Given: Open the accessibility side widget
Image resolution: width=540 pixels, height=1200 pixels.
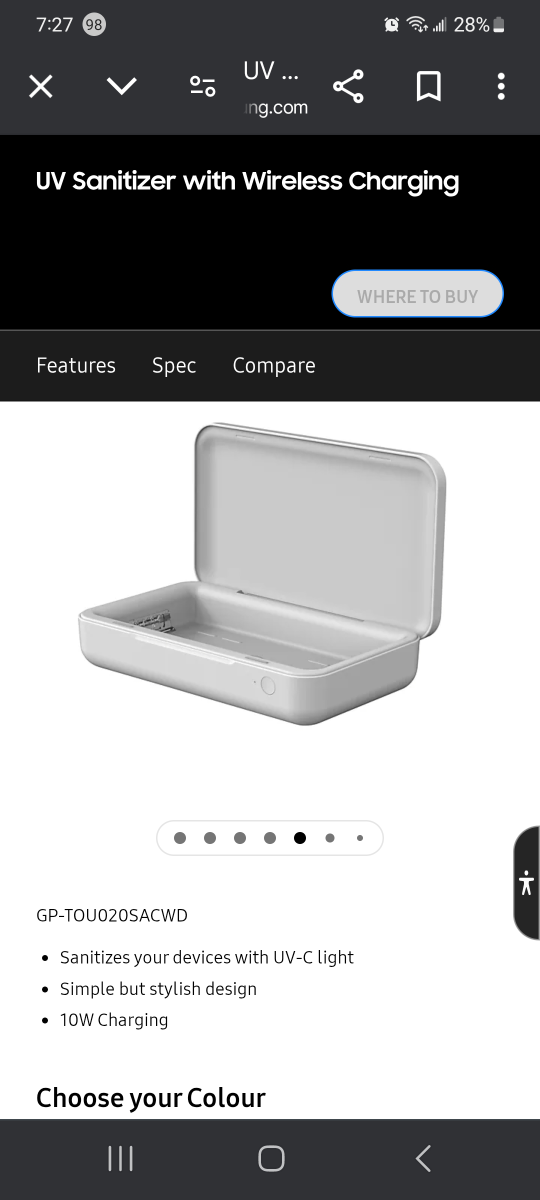Looking at the screenshot, I should coord(527,883).
